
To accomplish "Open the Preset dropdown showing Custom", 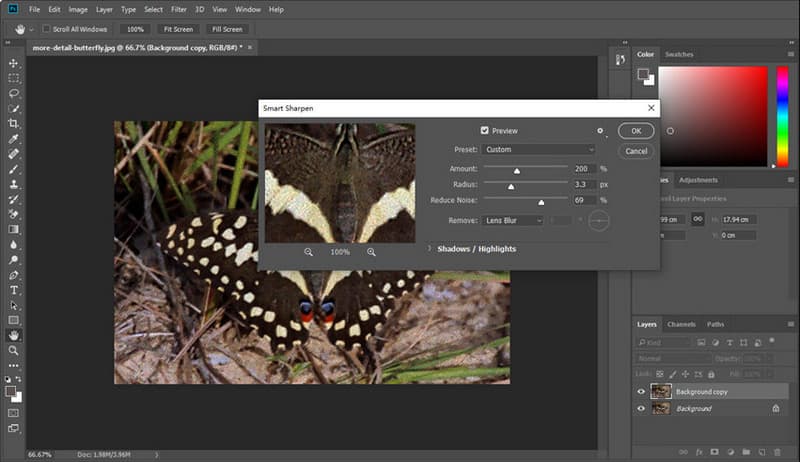I will tap(538, 149).
